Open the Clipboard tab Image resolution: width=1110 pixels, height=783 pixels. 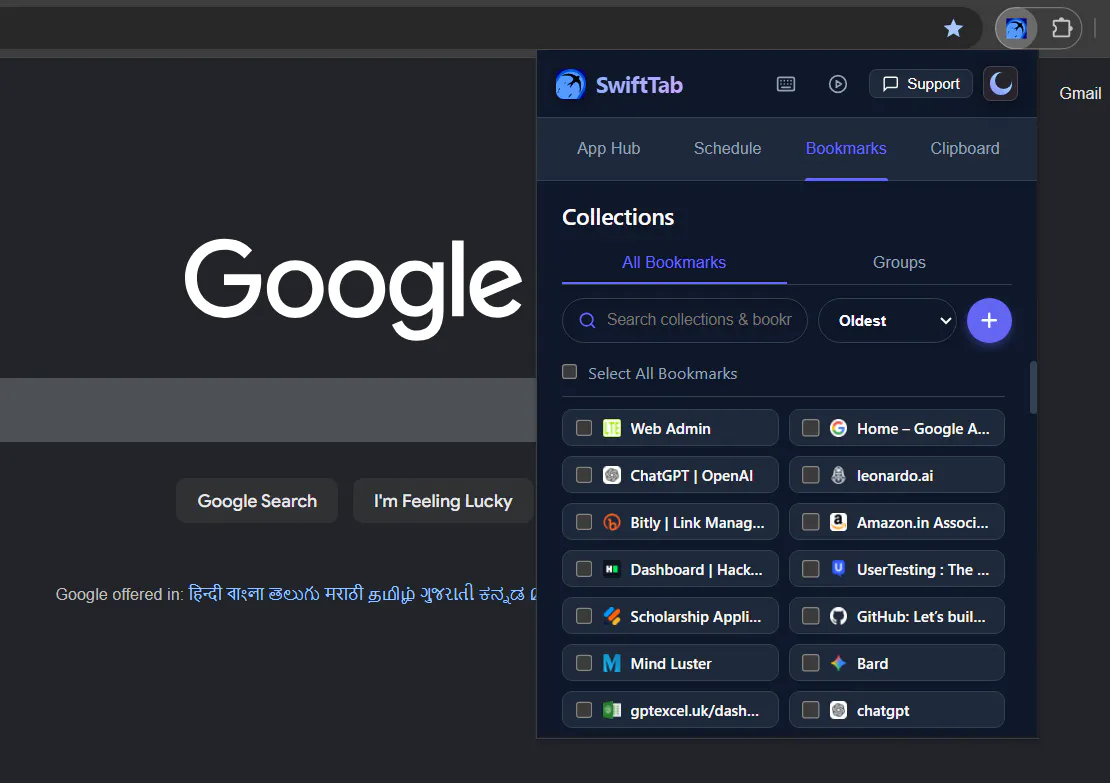click(x=964, y=149)
